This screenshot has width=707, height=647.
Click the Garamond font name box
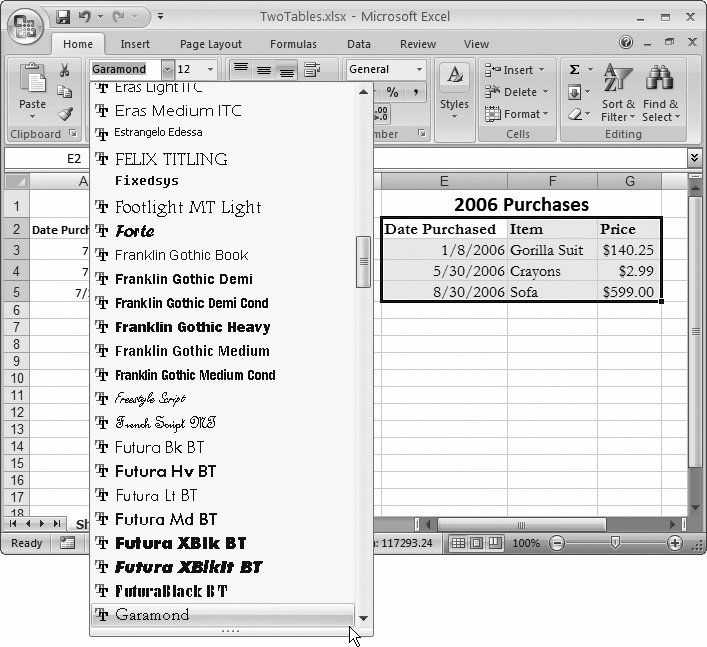[125, 69]
